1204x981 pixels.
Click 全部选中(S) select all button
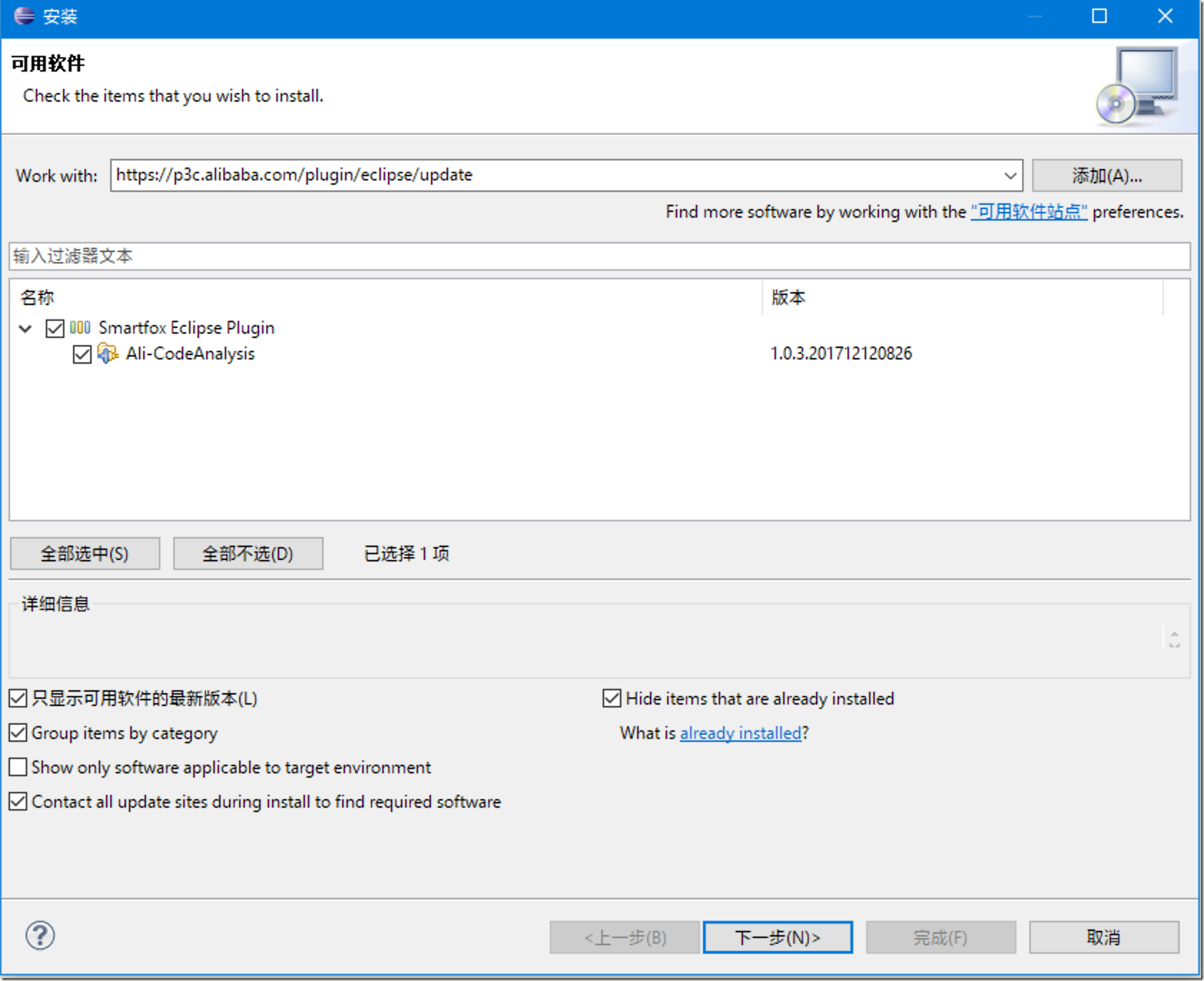tap(85, 554)
